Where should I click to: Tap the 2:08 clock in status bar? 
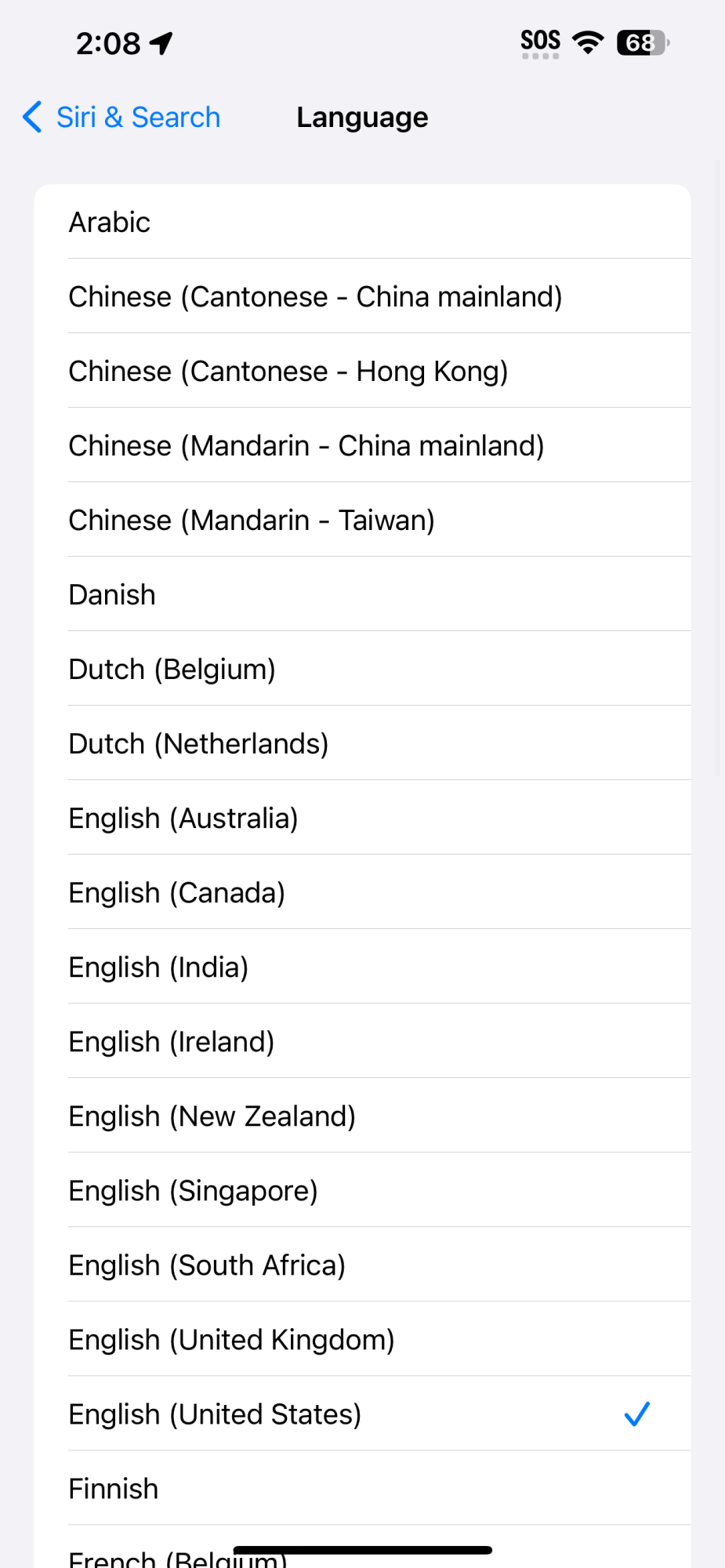click(108, 43)
